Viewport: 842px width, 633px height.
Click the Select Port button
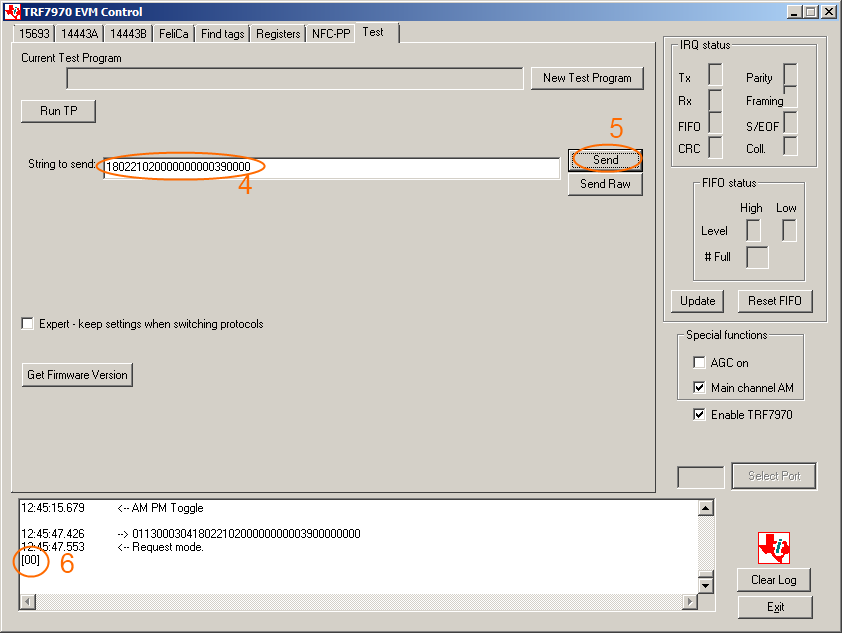point(774,476)
